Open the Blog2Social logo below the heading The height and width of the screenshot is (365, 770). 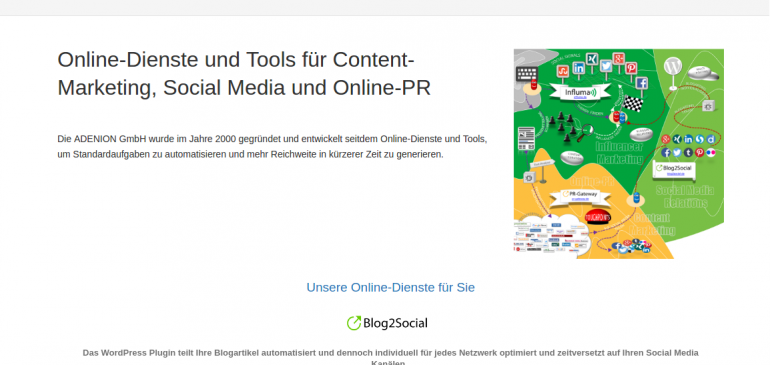pyautogui.click(x=387, y=323)
